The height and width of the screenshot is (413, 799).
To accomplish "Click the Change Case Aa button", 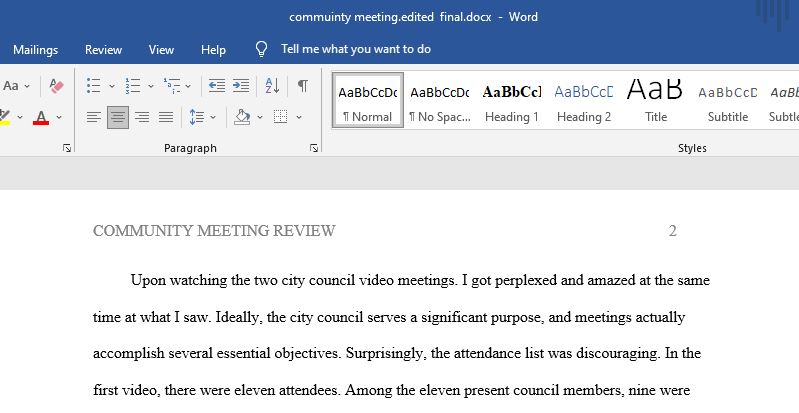I will tap(11, 86).
